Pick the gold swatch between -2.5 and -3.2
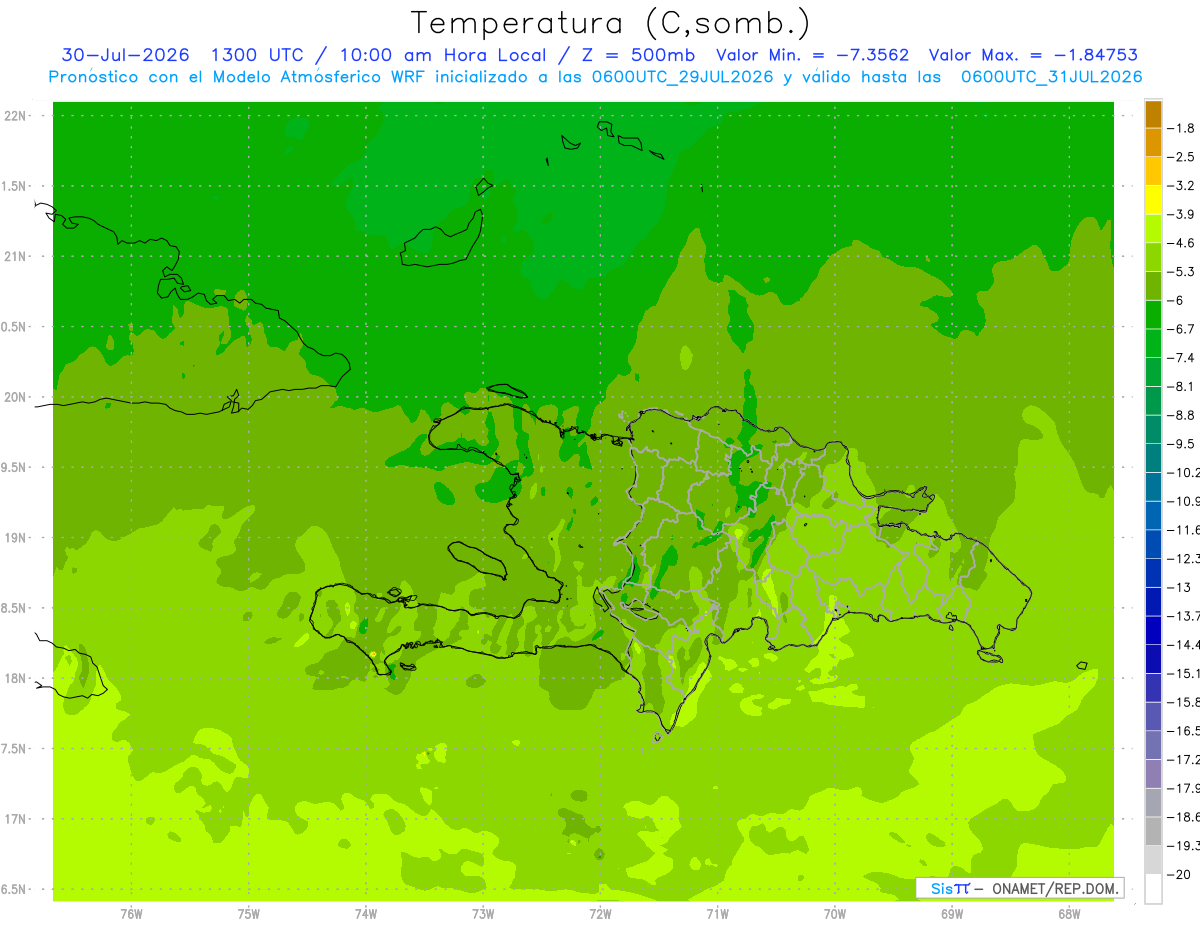Viewport: 1200px width, 927px height. [x=1153, y=171]
